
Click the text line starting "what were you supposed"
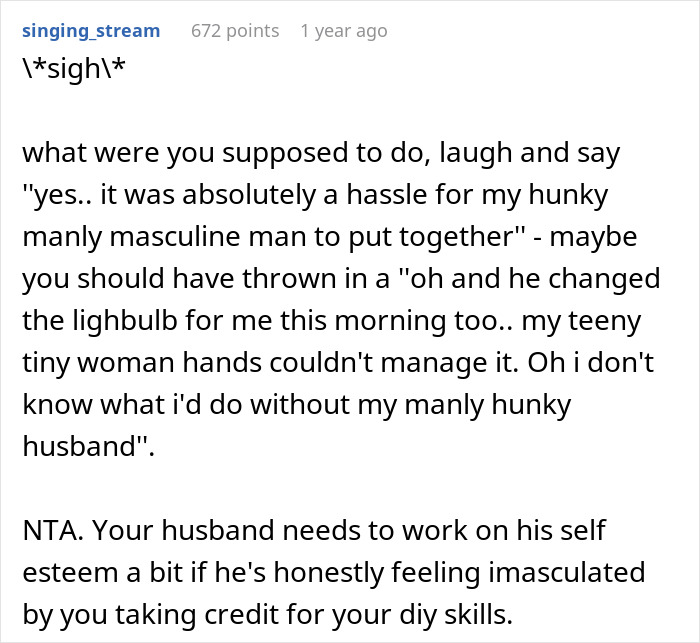click(x=321, y=154)
